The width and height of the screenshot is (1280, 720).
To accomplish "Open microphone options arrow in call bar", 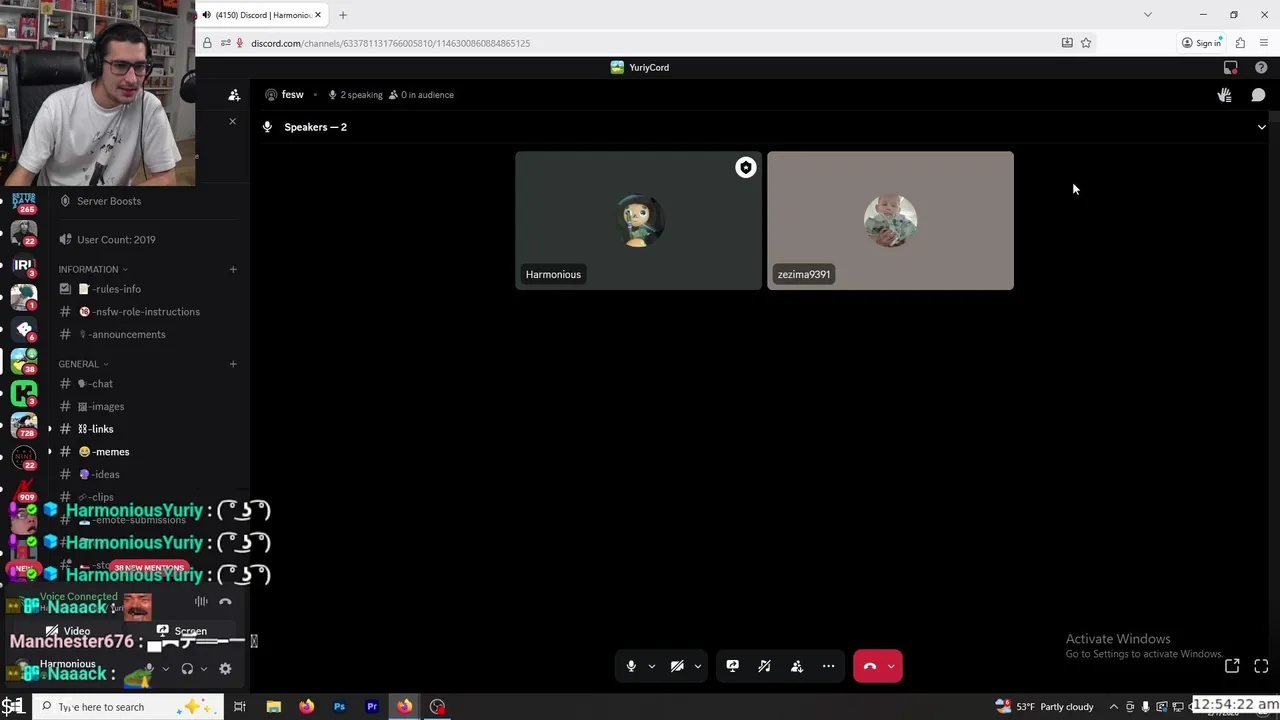I will click(x=652, y=666).
